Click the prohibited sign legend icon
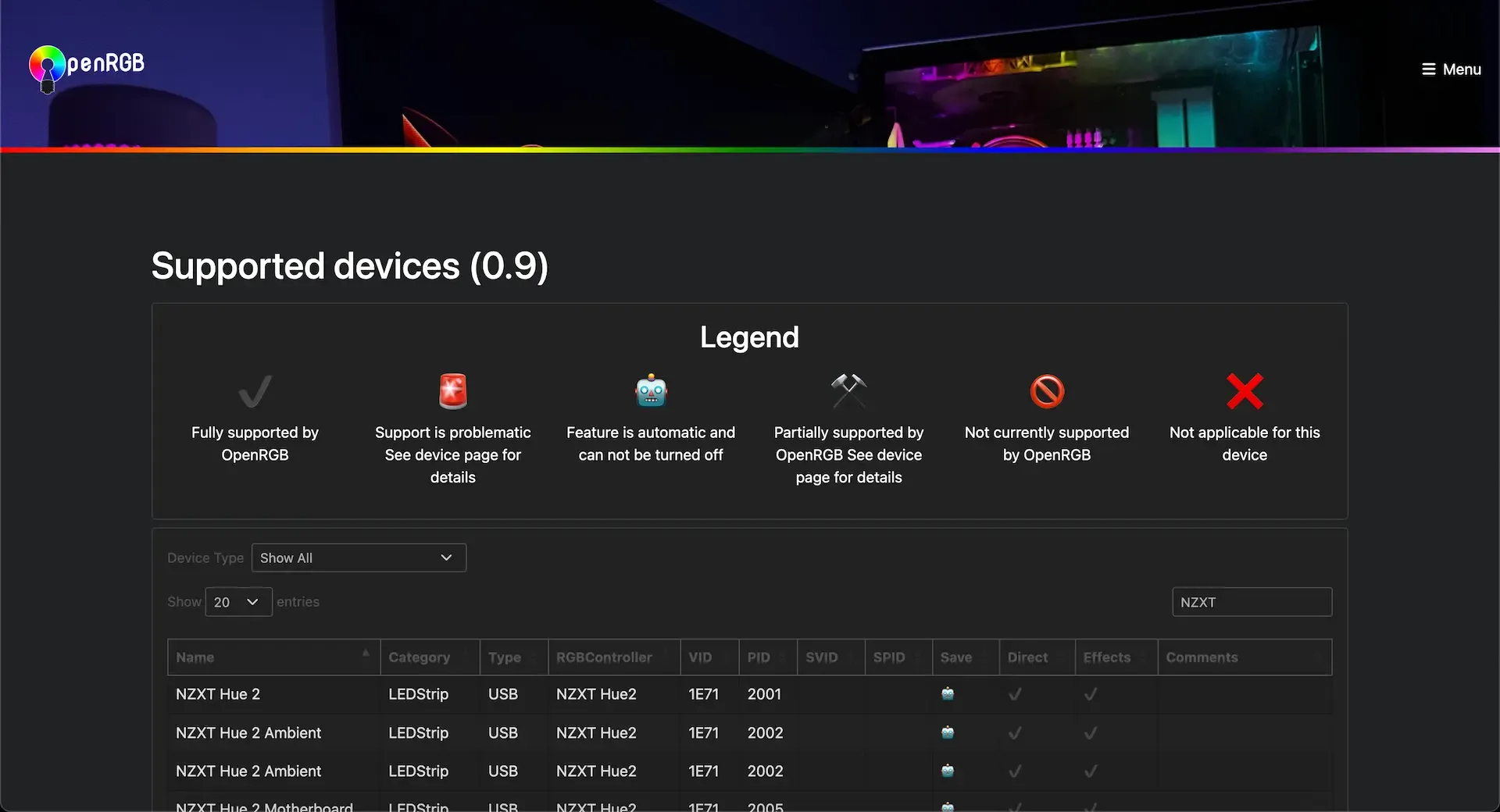The height and width of the screenshot is (812, 1500). [x=1047, y=391]
